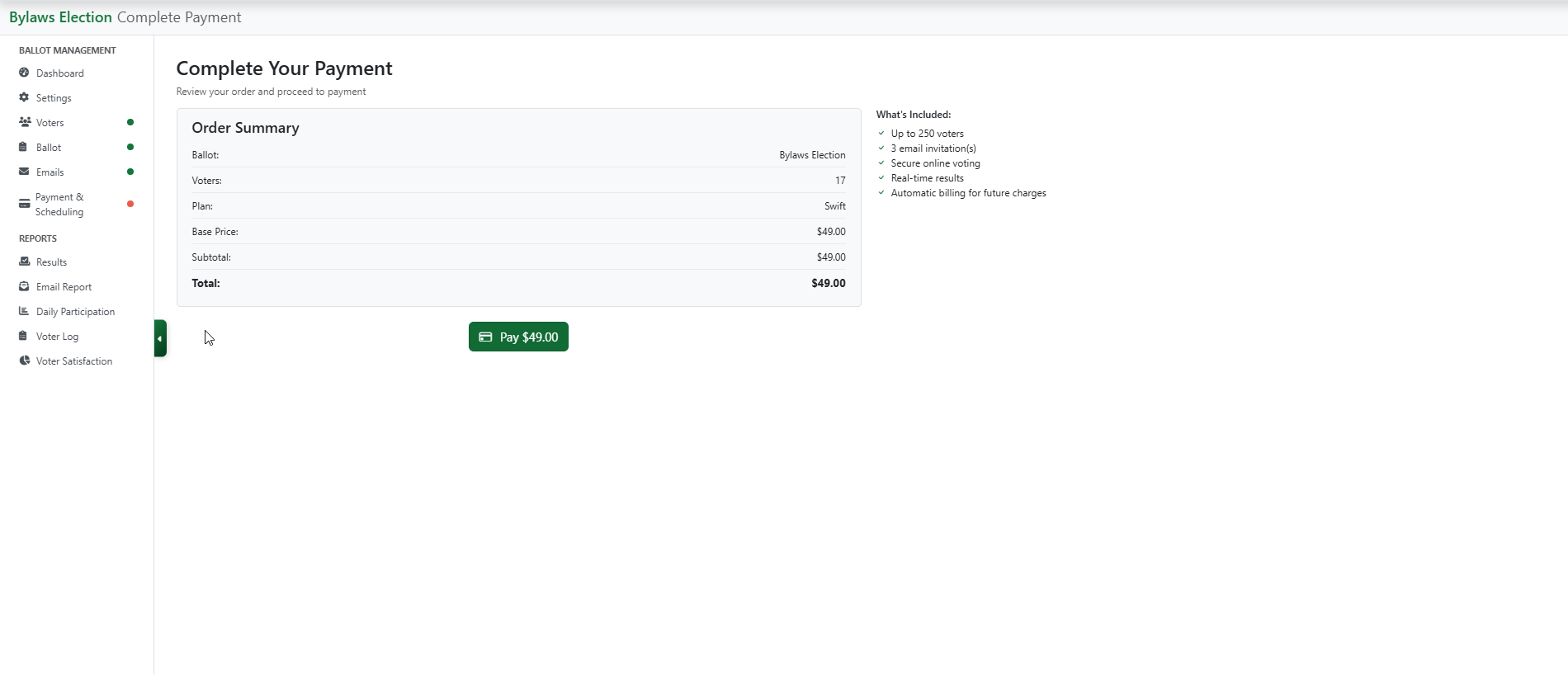
Task: Click the Swift plan value
Action: click(x=835, y=206)
